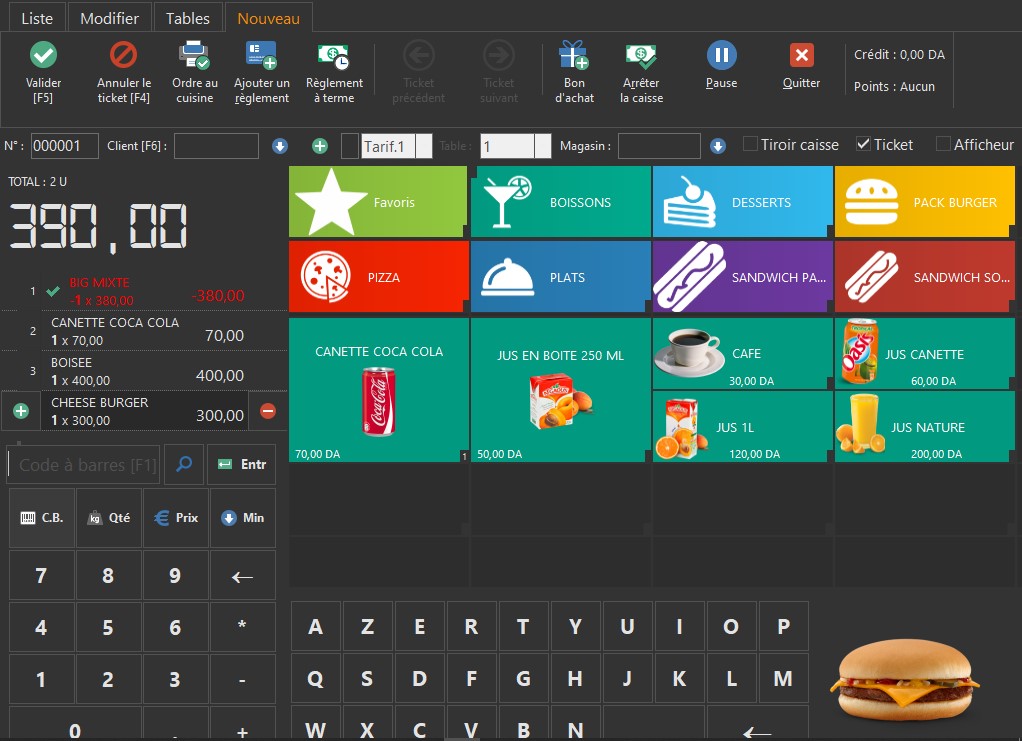Click the Valider green checkmark icon

43,55
